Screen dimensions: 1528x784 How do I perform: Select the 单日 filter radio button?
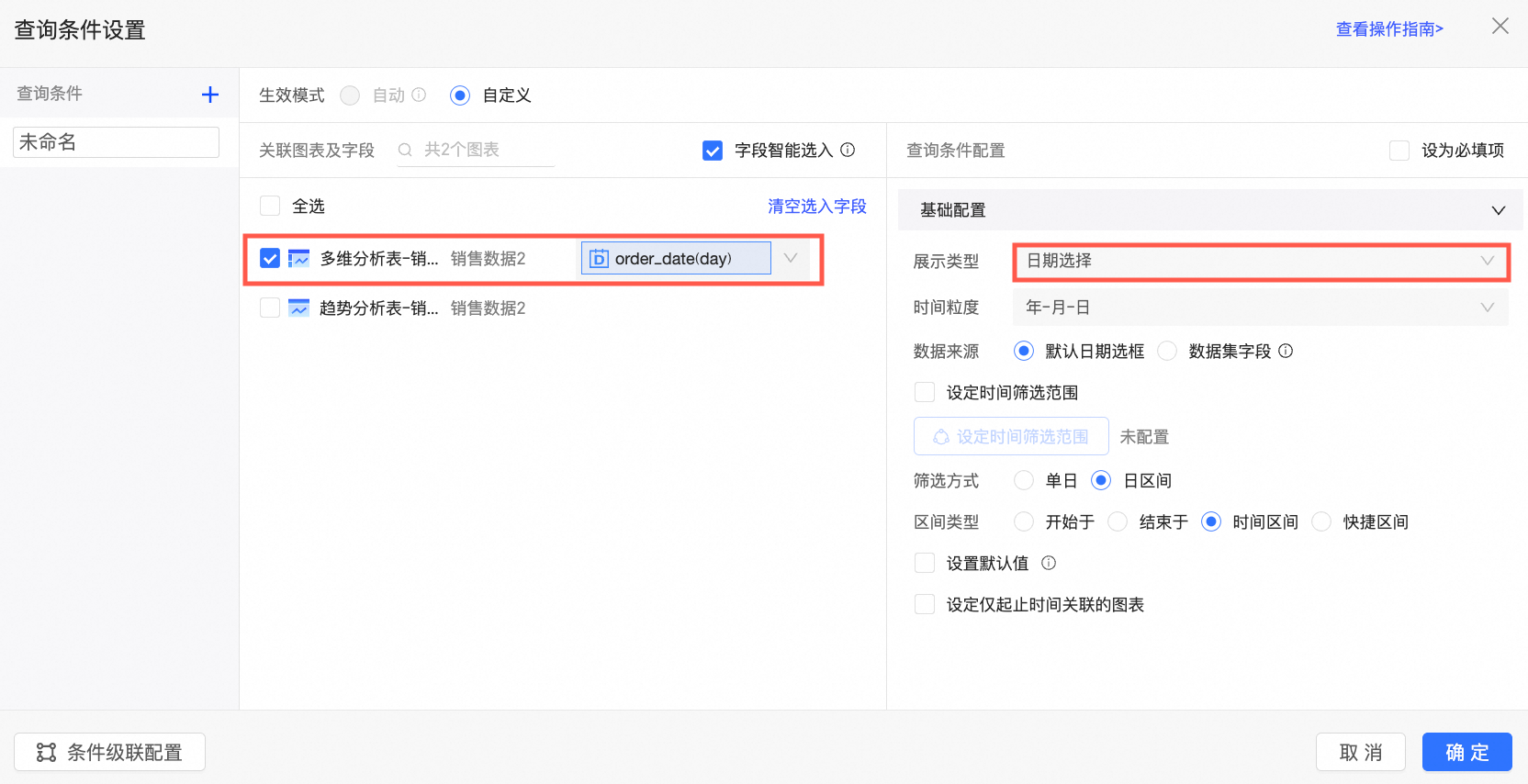point(1024,480)
